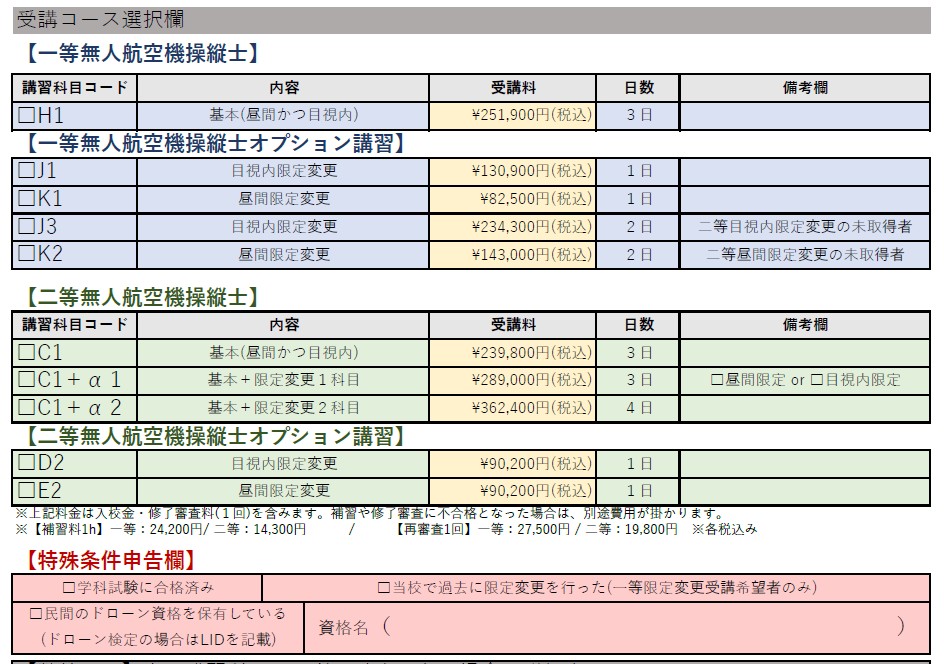The width and height of the screenshot is (944, 664).
Task: Tick the K2 course code checkbox
Action: coord(27,255)
